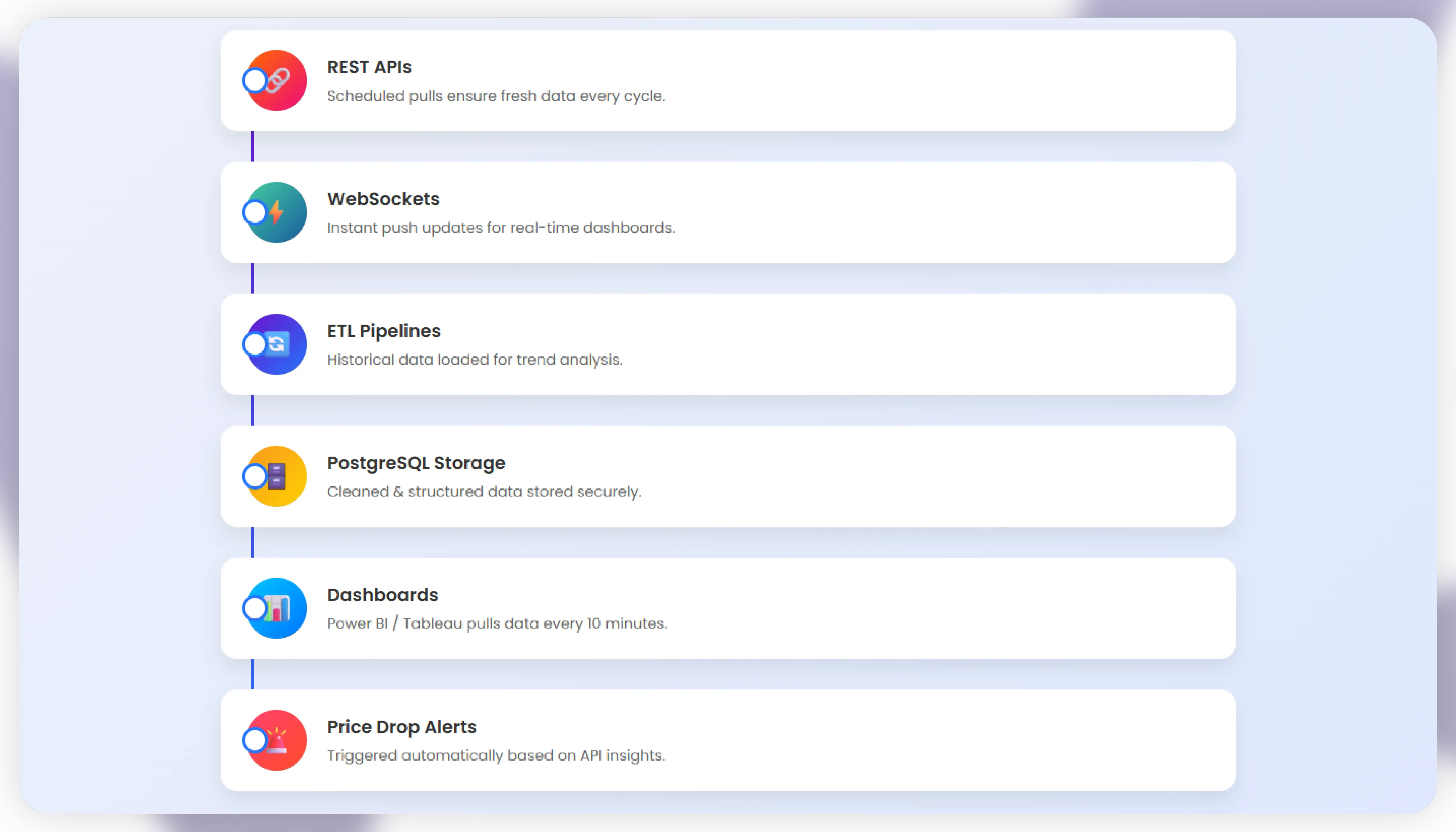
Task: Click the Price Drop Alerts title
Action: 401,727
